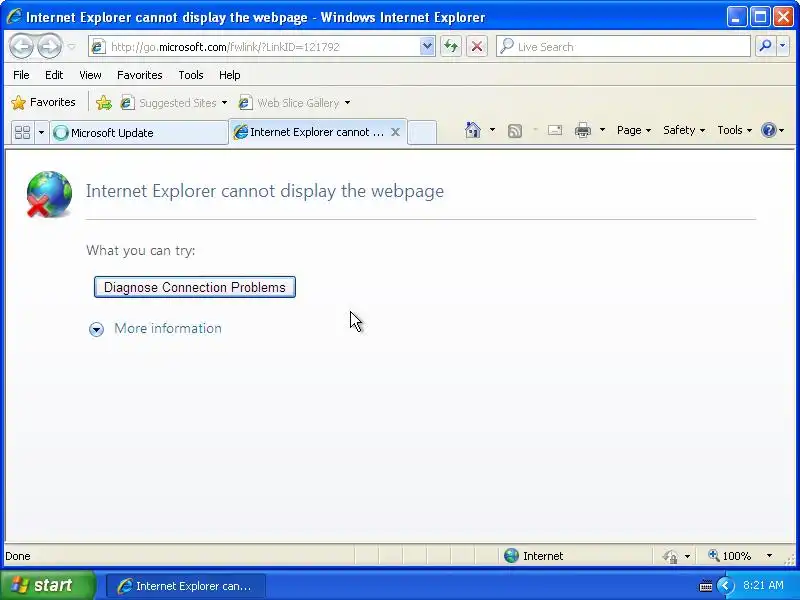The image size is (800, 600).
Task: Open the File menu
Action: pyautogui.click(x=21, y=75)
